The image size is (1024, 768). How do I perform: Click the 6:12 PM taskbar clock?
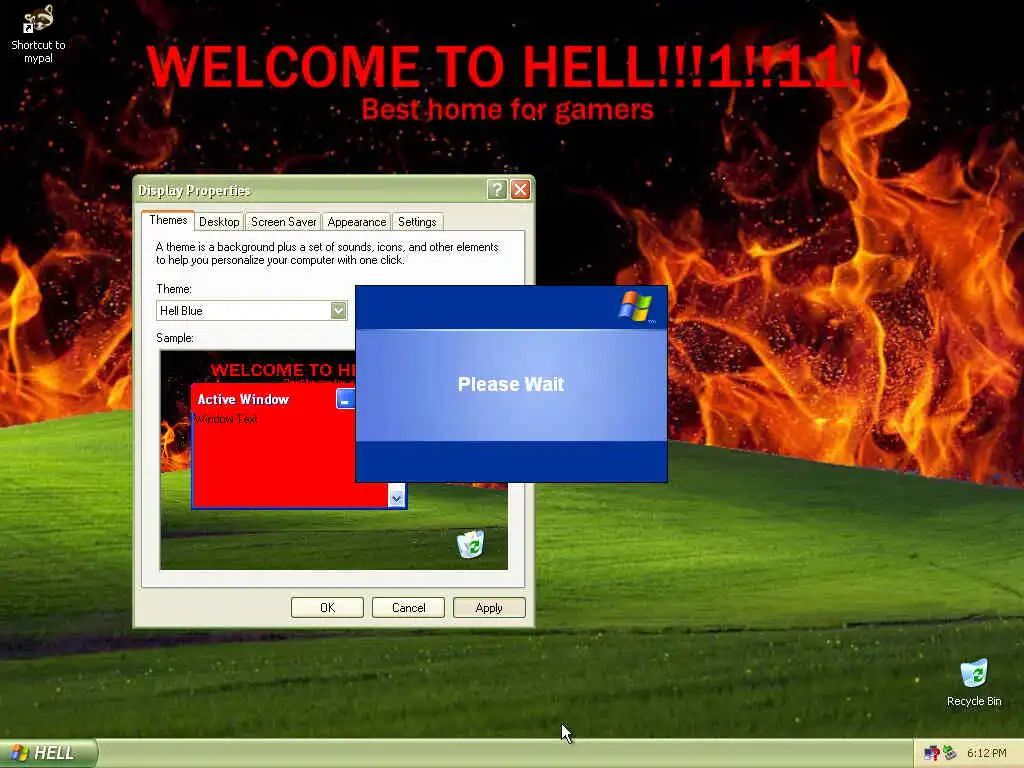[x=987, y=753]
